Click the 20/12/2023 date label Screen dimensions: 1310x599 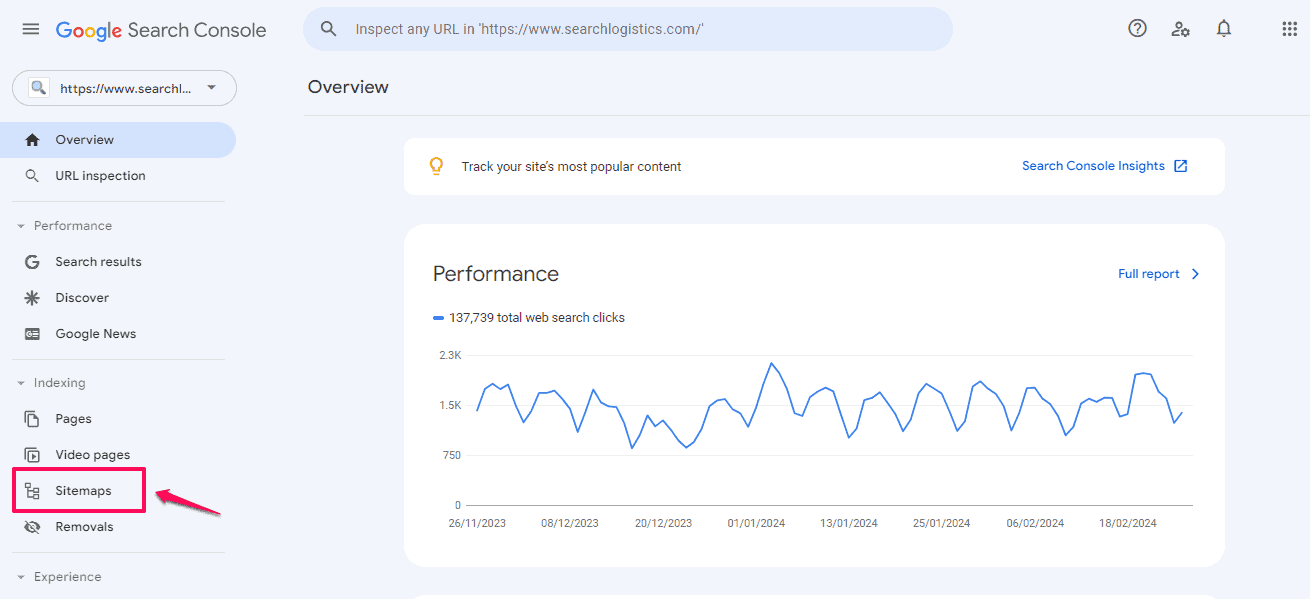(x=663, y=523)
